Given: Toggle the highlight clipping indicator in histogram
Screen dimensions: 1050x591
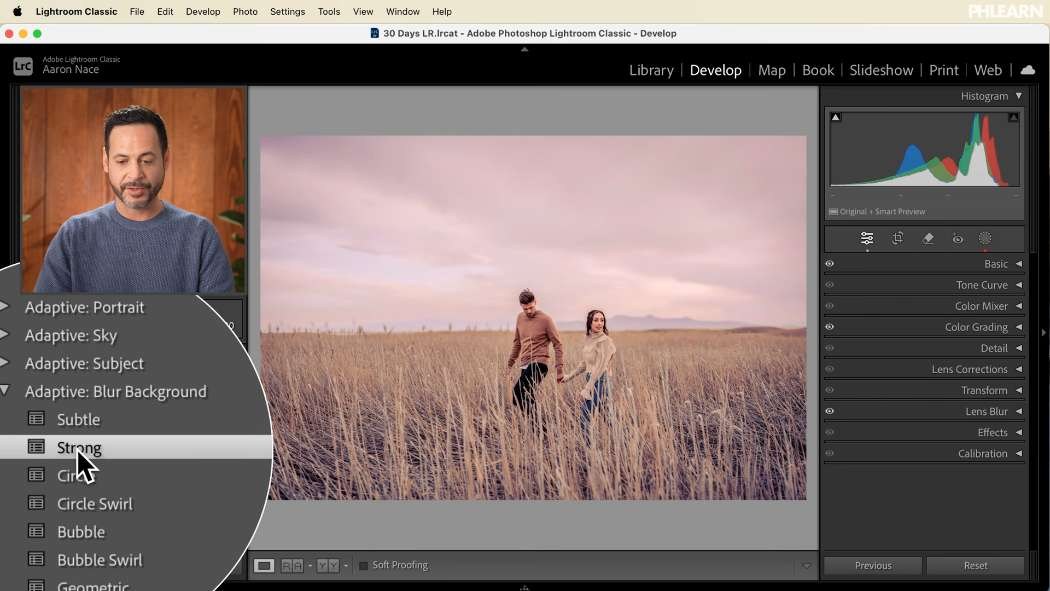Looking at the screenshot, I should [1013, 117].
